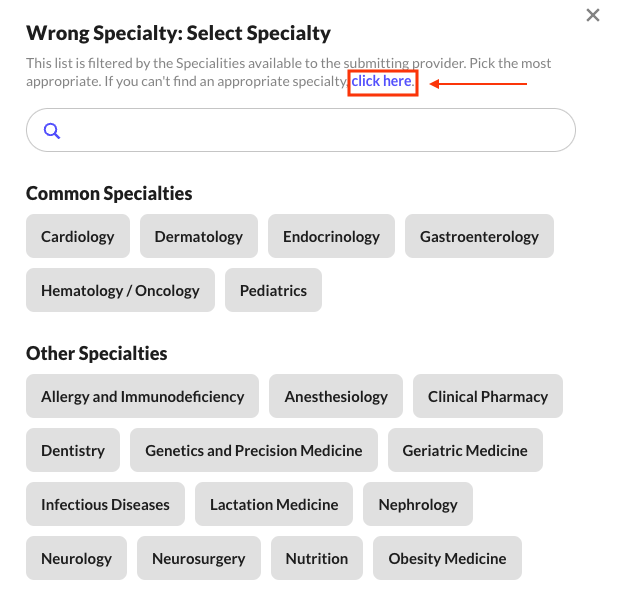Pick Genetics and Precision Medicine

point(254,450)
